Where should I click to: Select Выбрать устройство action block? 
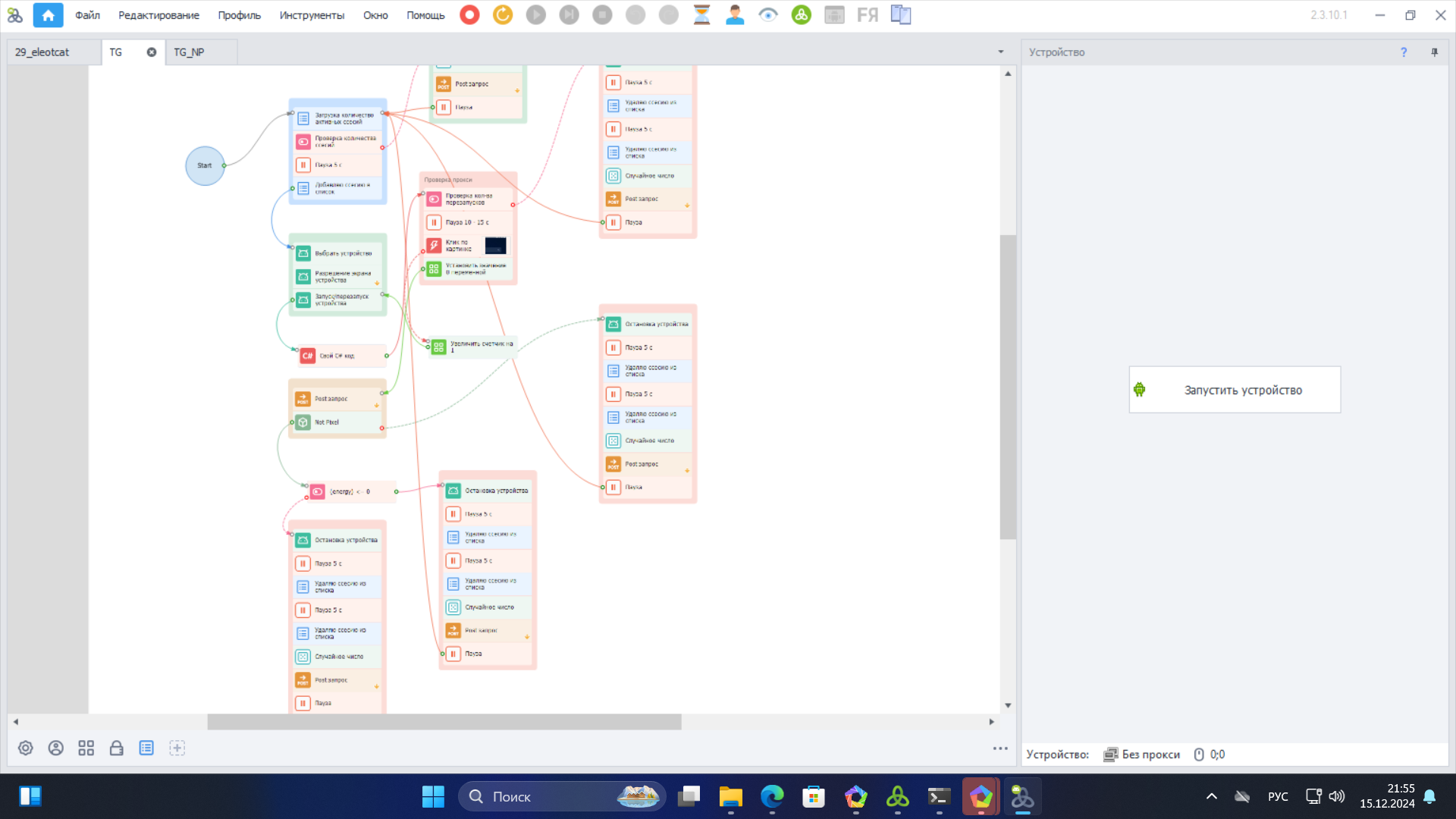tap(338, 253)
